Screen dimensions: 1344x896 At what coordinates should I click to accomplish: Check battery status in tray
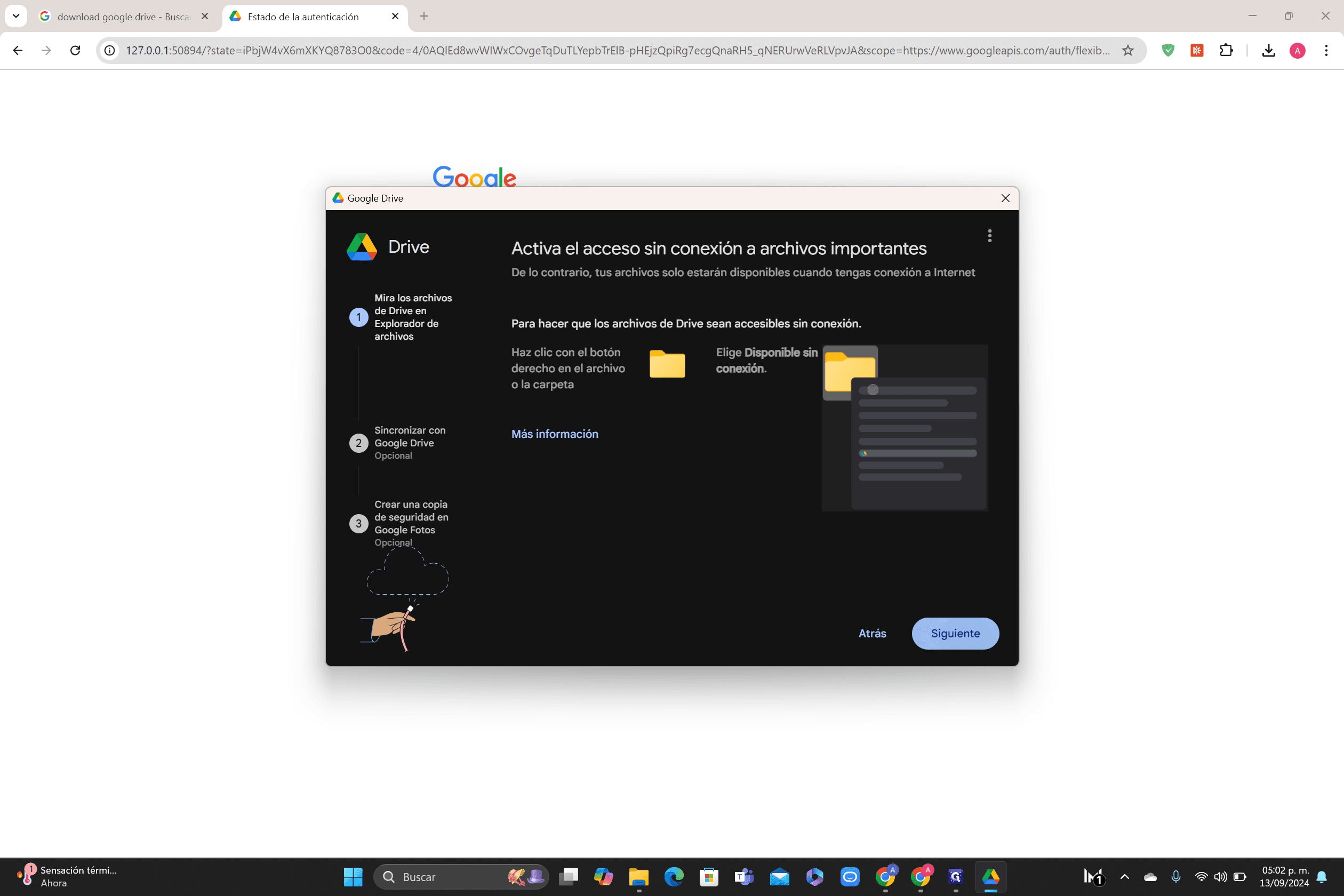[x=1239, y=877]
